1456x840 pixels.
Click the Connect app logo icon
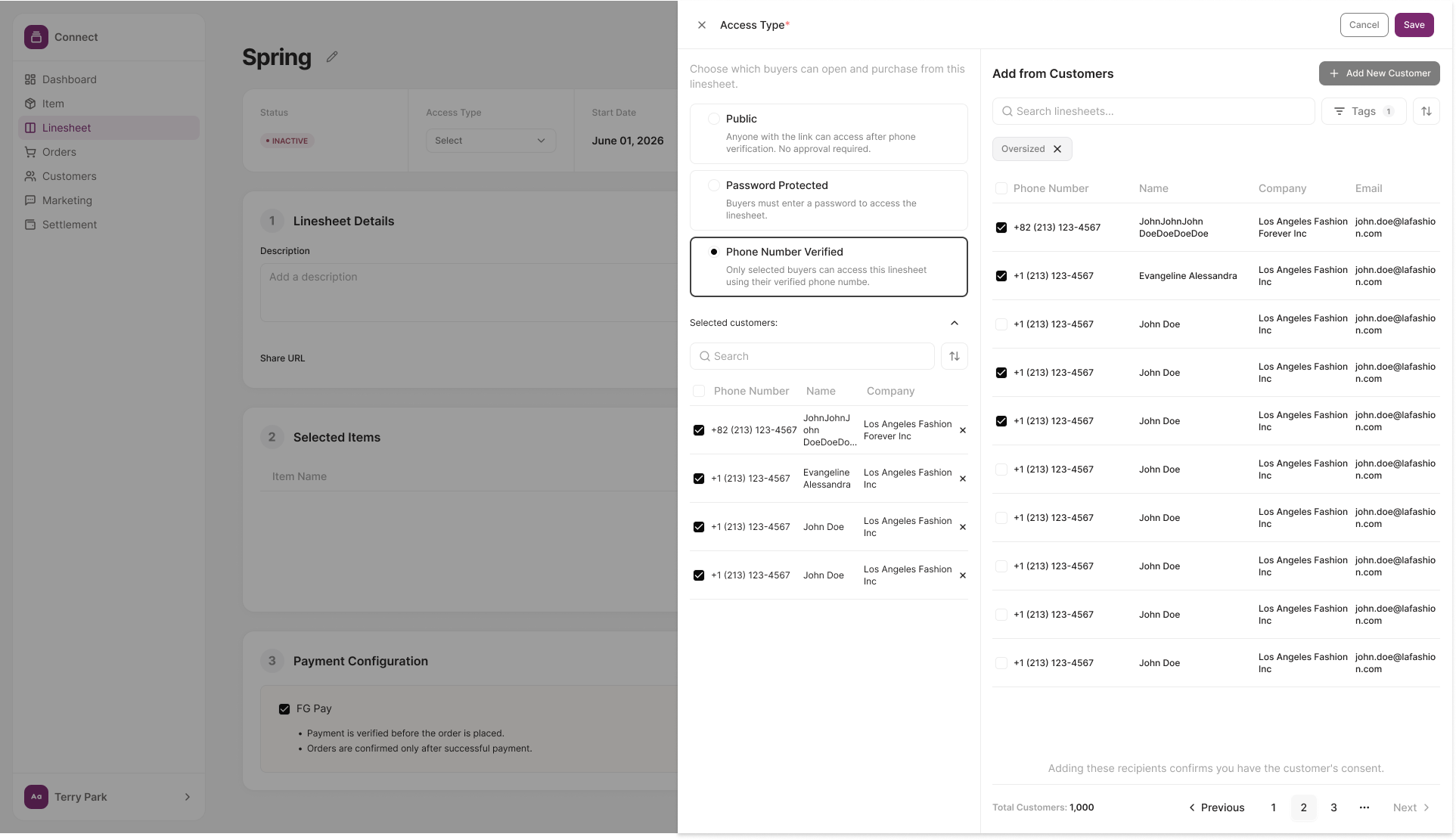click(36, 37)
